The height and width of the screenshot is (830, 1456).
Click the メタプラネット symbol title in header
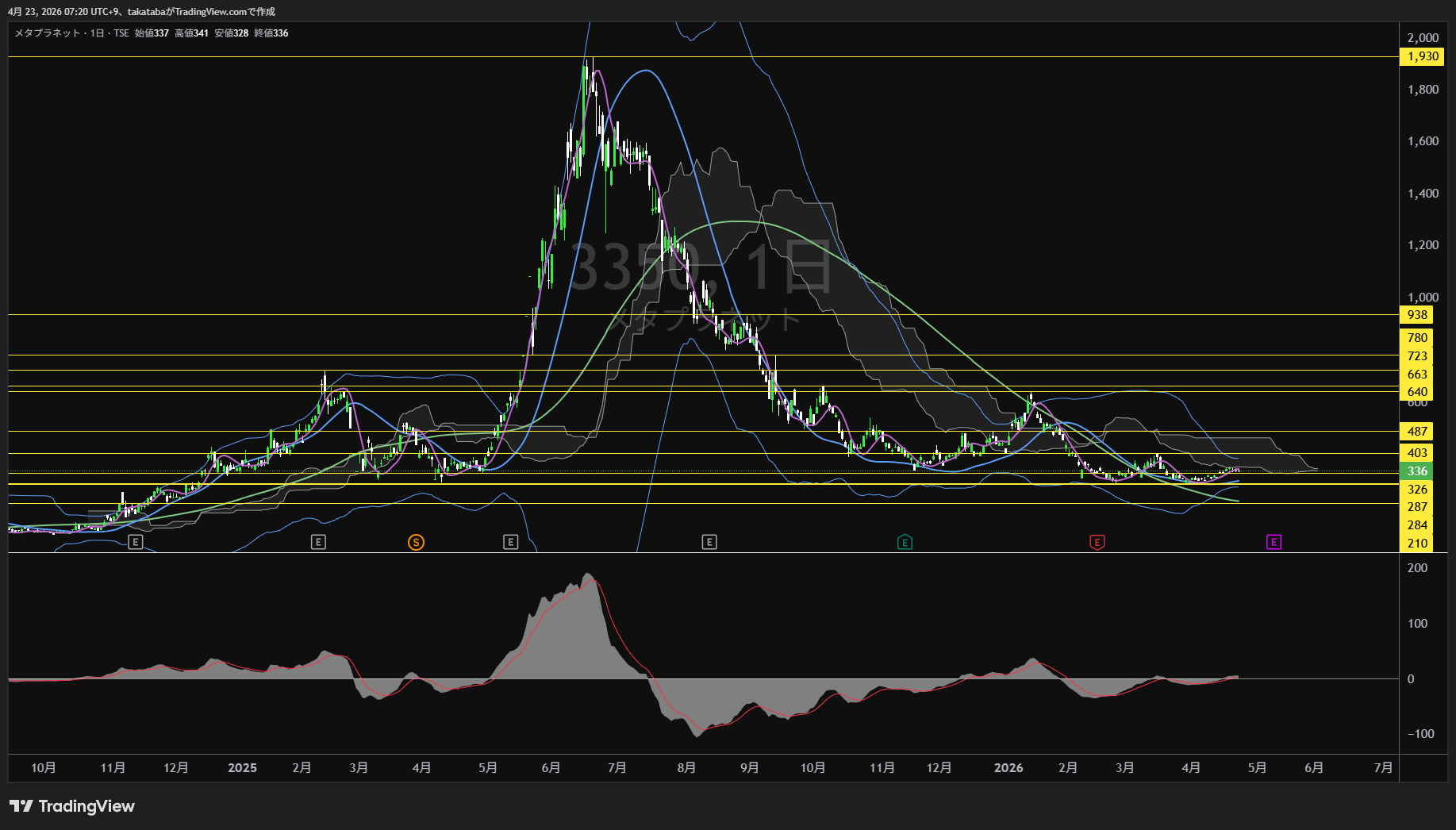[x=48, y=33]
